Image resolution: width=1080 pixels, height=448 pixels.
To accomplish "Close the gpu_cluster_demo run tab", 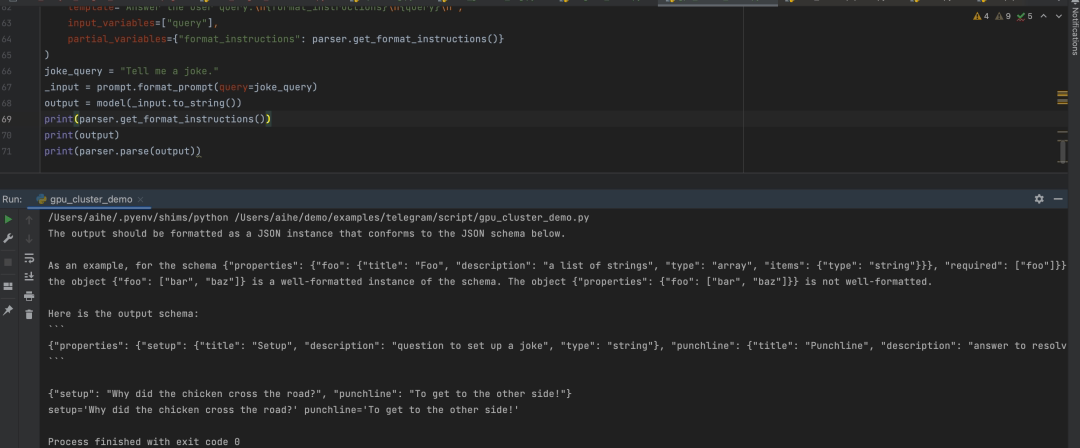I will pos(140,200).
